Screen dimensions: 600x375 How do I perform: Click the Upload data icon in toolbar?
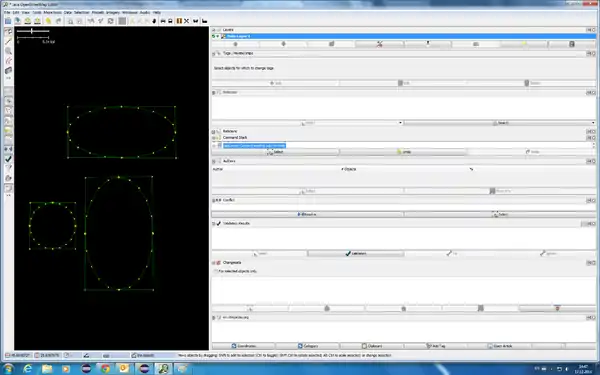38,21
